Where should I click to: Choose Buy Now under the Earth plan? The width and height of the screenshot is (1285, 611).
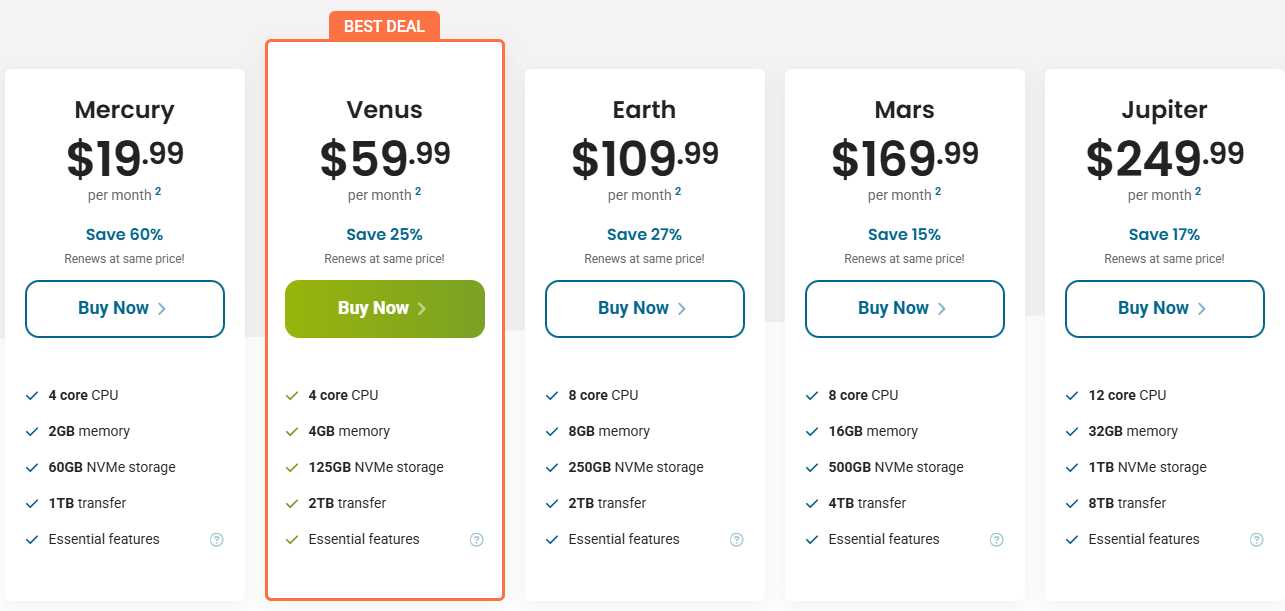pyautogui.click(x=644, y=308)
